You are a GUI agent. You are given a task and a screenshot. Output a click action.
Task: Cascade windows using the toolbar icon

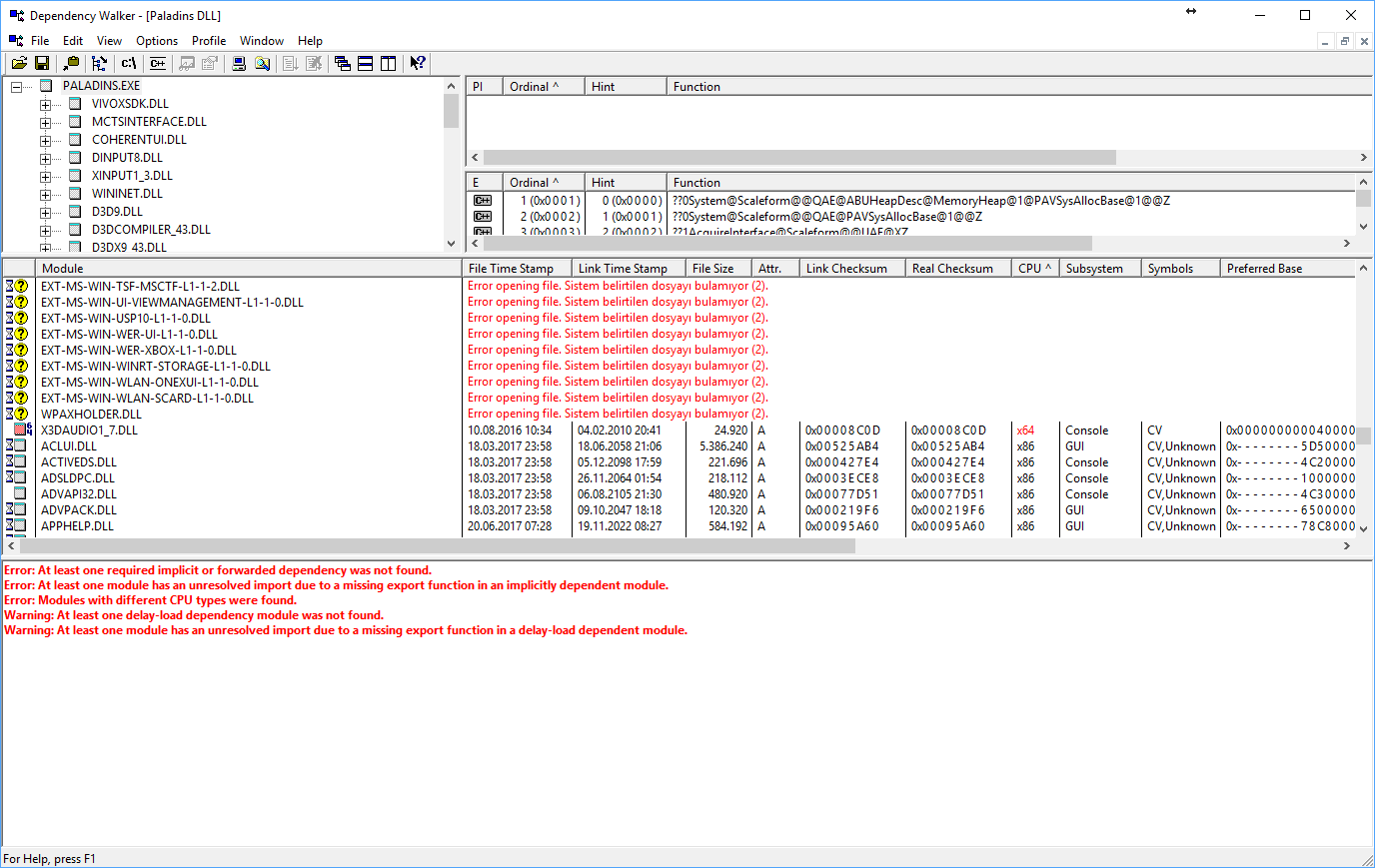tap(343, 63)
